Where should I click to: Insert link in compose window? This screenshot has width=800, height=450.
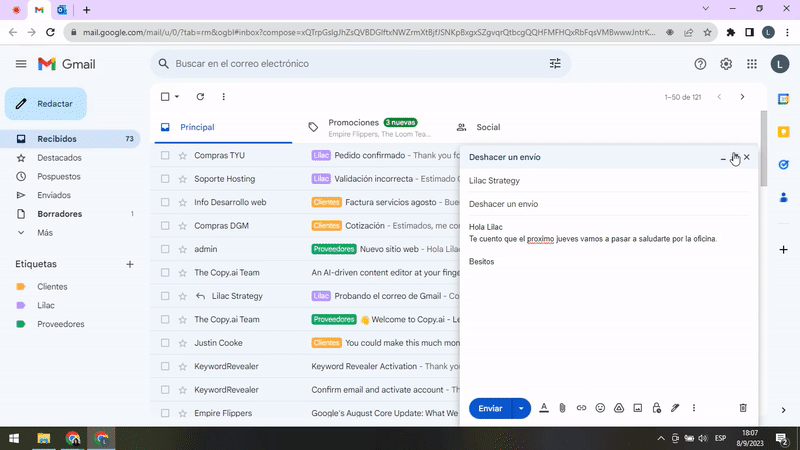coord(581,408)
